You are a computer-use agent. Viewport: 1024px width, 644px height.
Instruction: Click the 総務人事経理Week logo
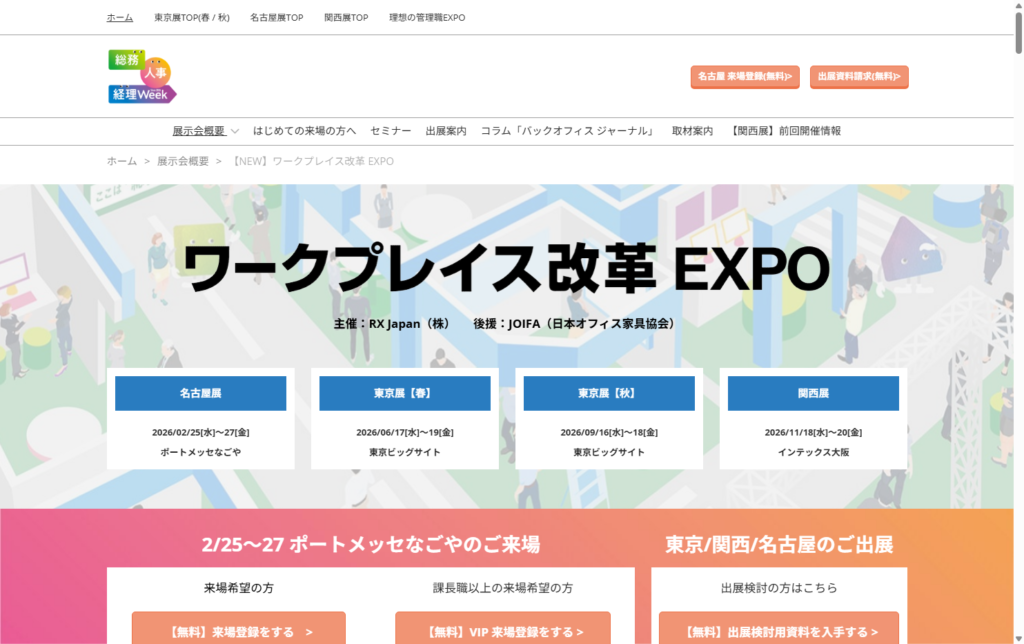[142, 76]
